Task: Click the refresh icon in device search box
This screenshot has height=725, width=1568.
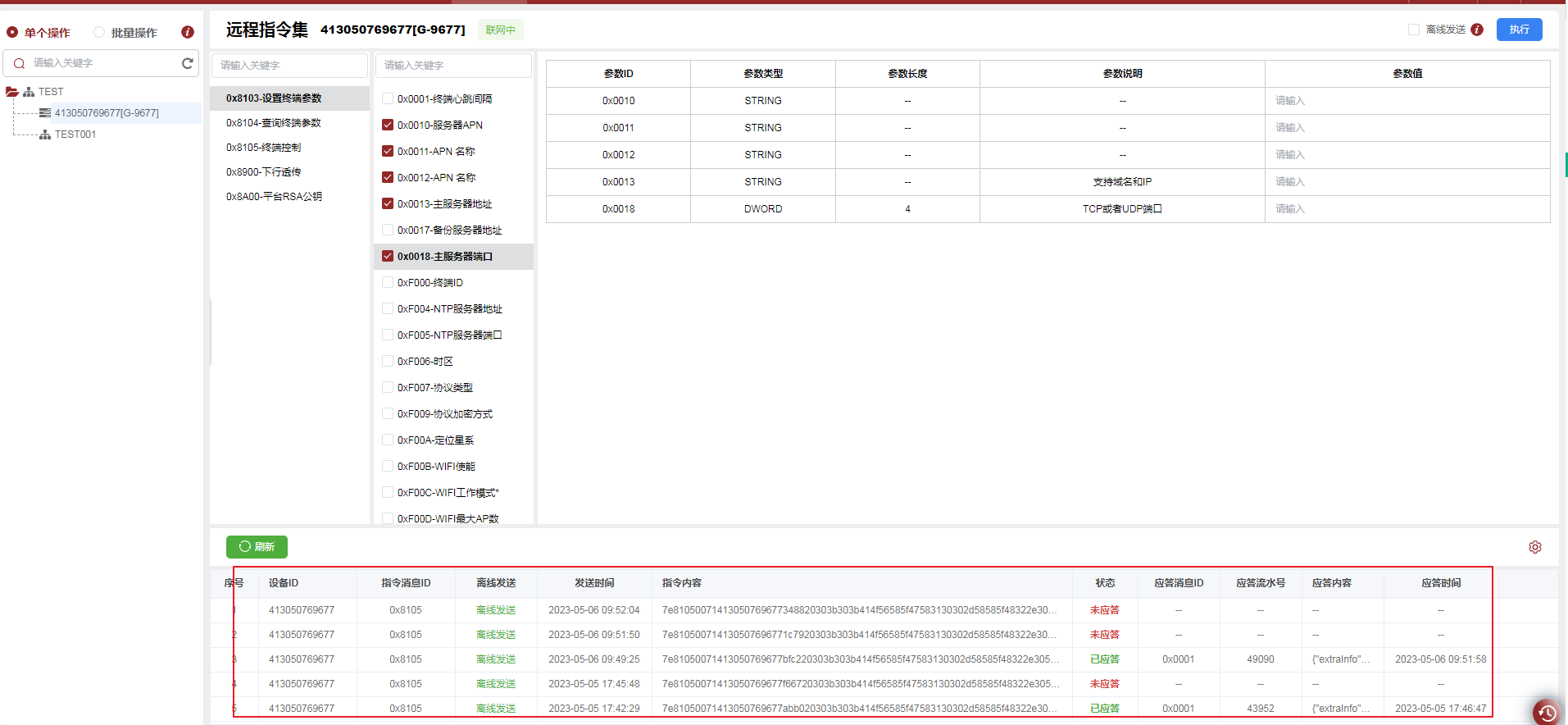Action: pyautogui.click(x=187, y=63)
